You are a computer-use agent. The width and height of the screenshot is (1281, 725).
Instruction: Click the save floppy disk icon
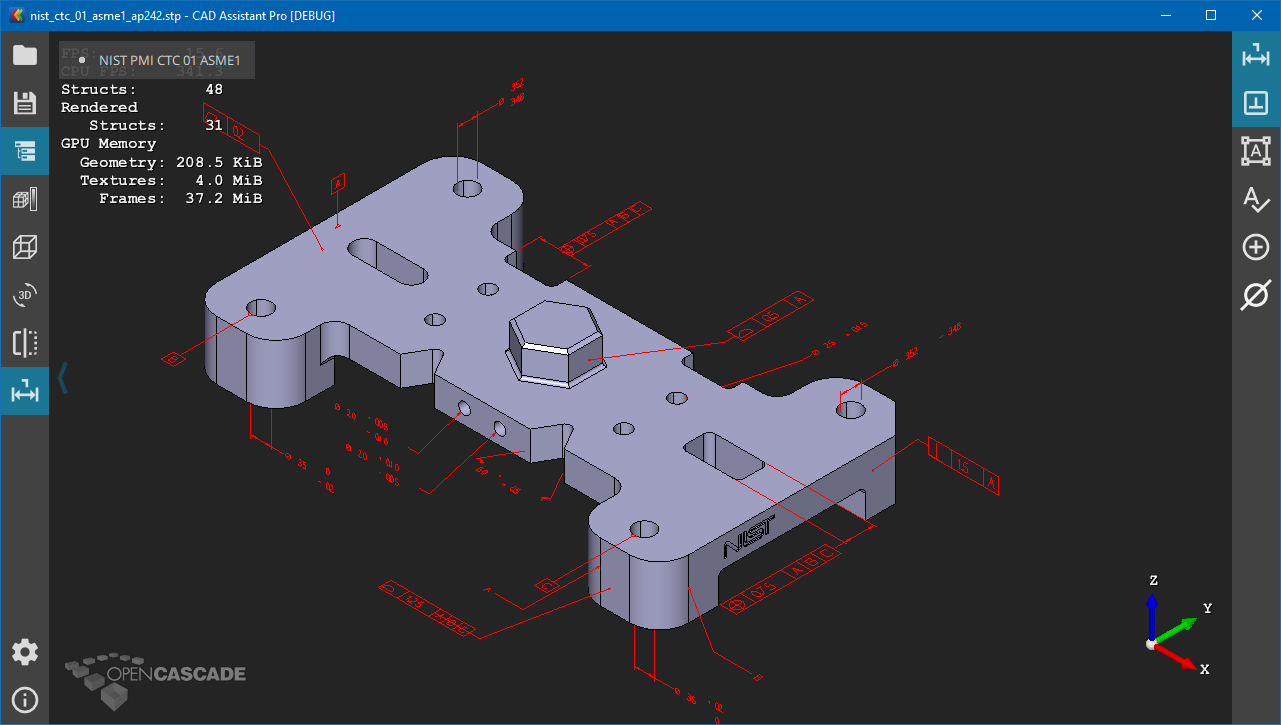(24, 103)
